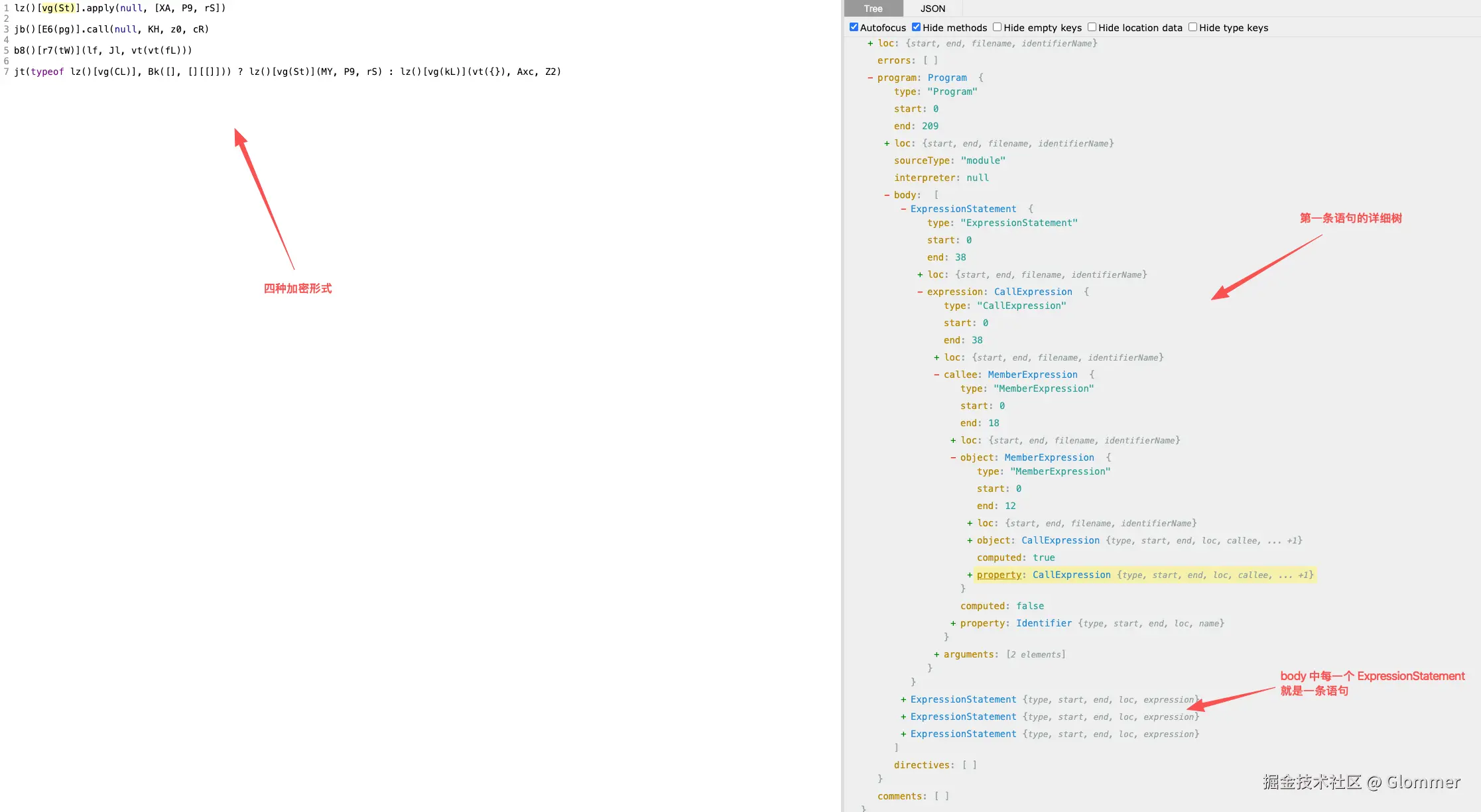1481x812 pixels.
Task: Switch to the JSON tab
Action: pos(933,9)
